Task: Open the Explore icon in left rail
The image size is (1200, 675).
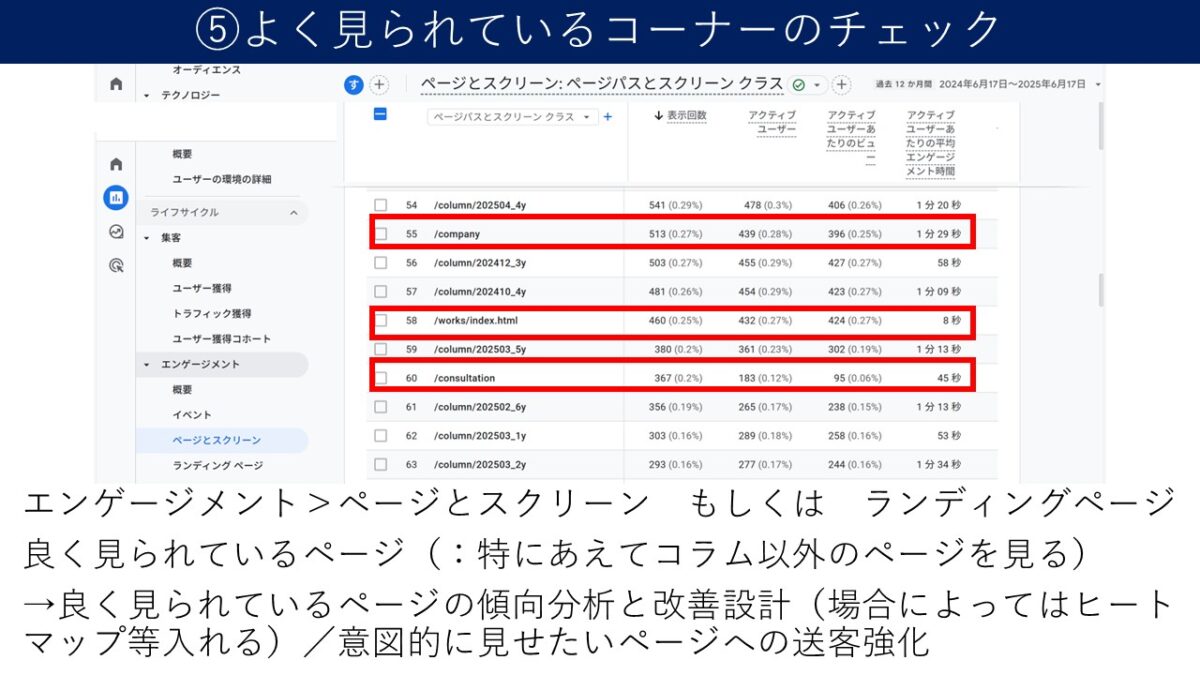Action: 116,232
